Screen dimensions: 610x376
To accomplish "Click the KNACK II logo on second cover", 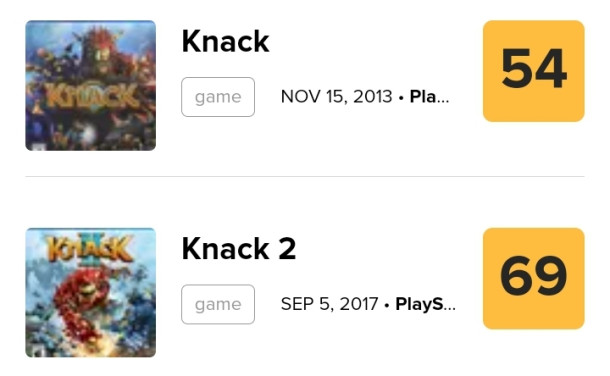I will (89, 248).
